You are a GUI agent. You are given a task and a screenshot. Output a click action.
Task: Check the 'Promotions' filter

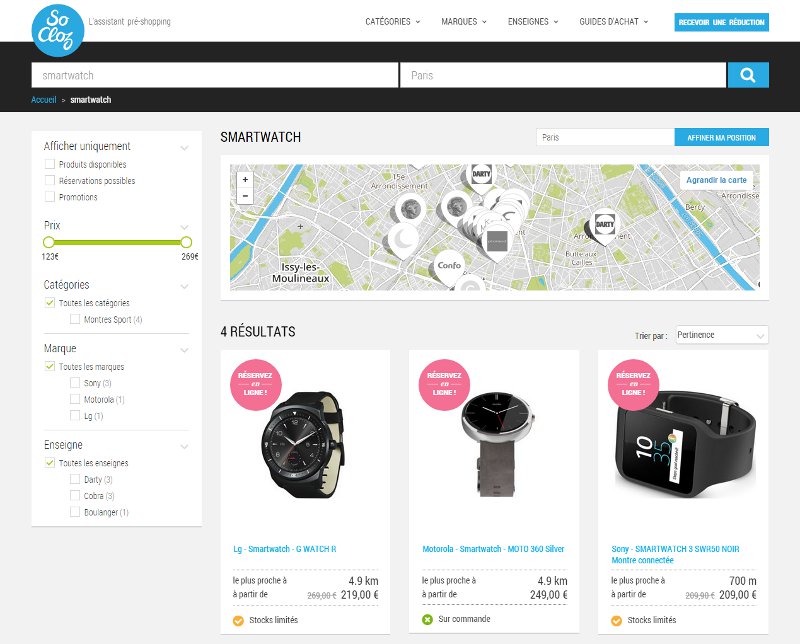[50, 197]
